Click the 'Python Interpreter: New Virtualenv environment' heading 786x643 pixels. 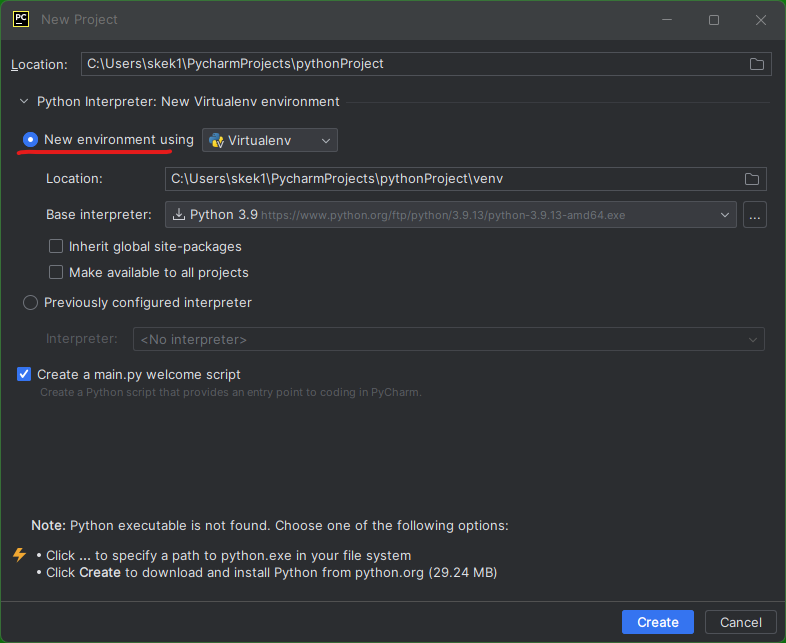tap(188, 102)
